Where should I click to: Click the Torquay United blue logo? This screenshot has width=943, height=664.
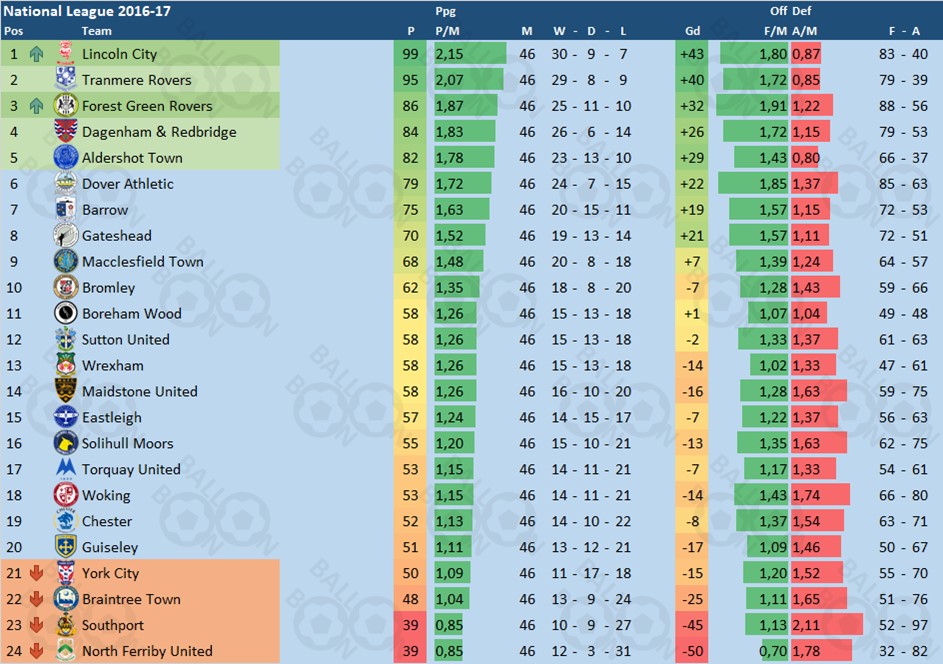pos(66,468)
